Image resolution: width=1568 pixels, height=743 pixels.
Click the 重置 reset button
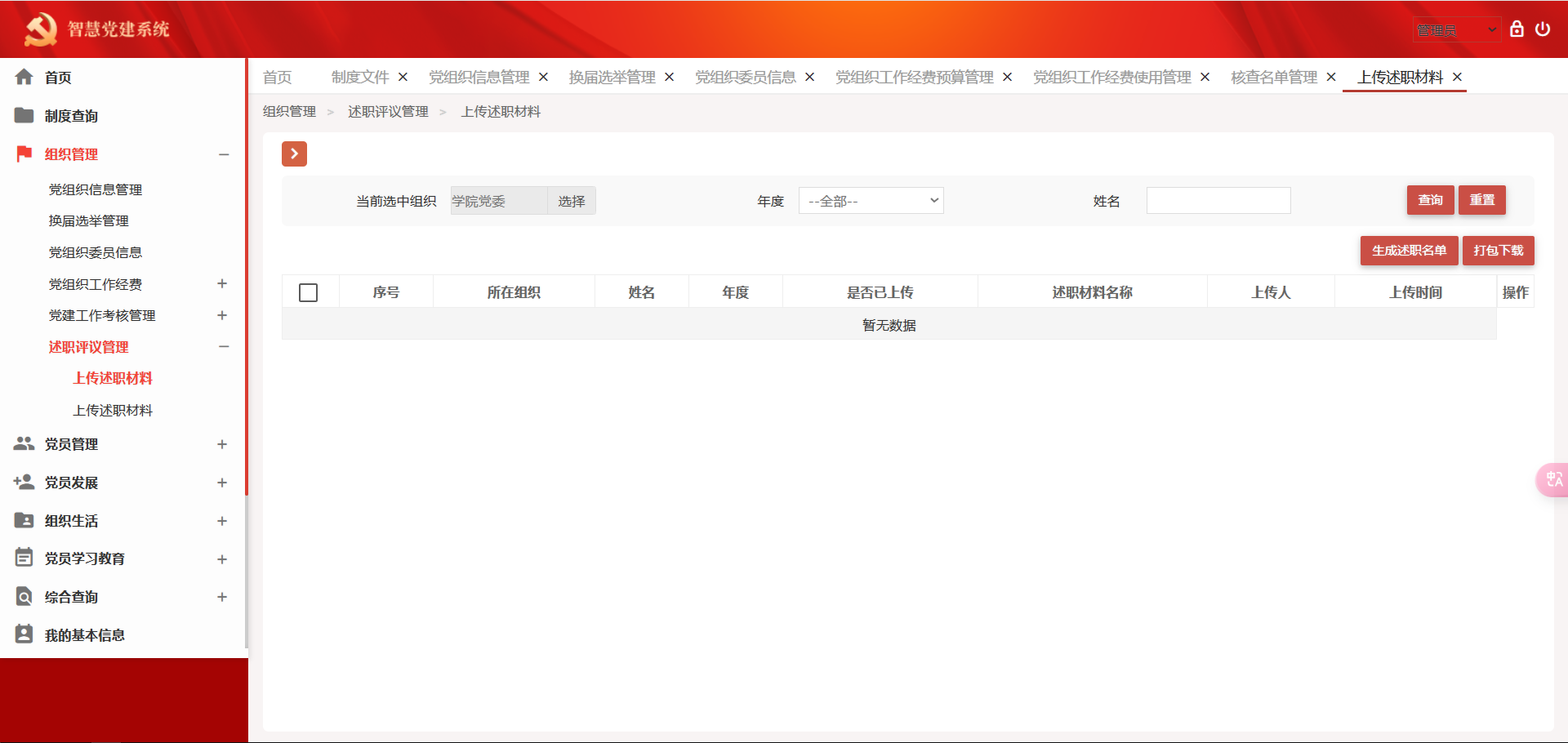click(x=1482, y=200)
